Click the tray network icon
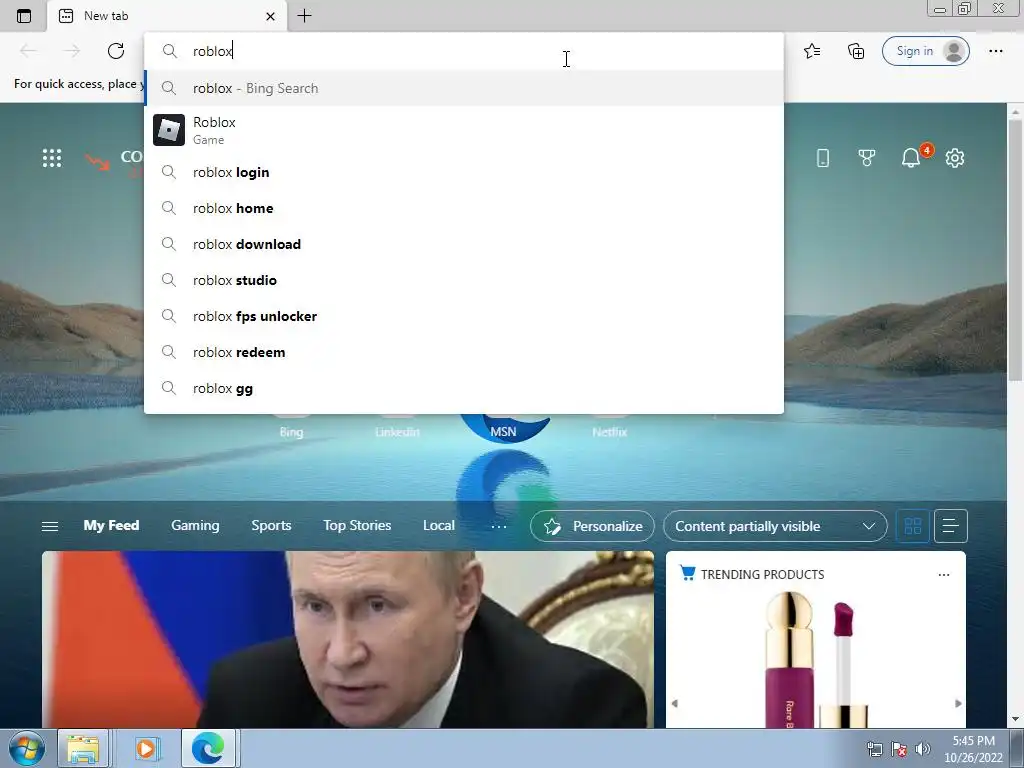Viewport: 1024px width, 768px height. tap(874, 749)
